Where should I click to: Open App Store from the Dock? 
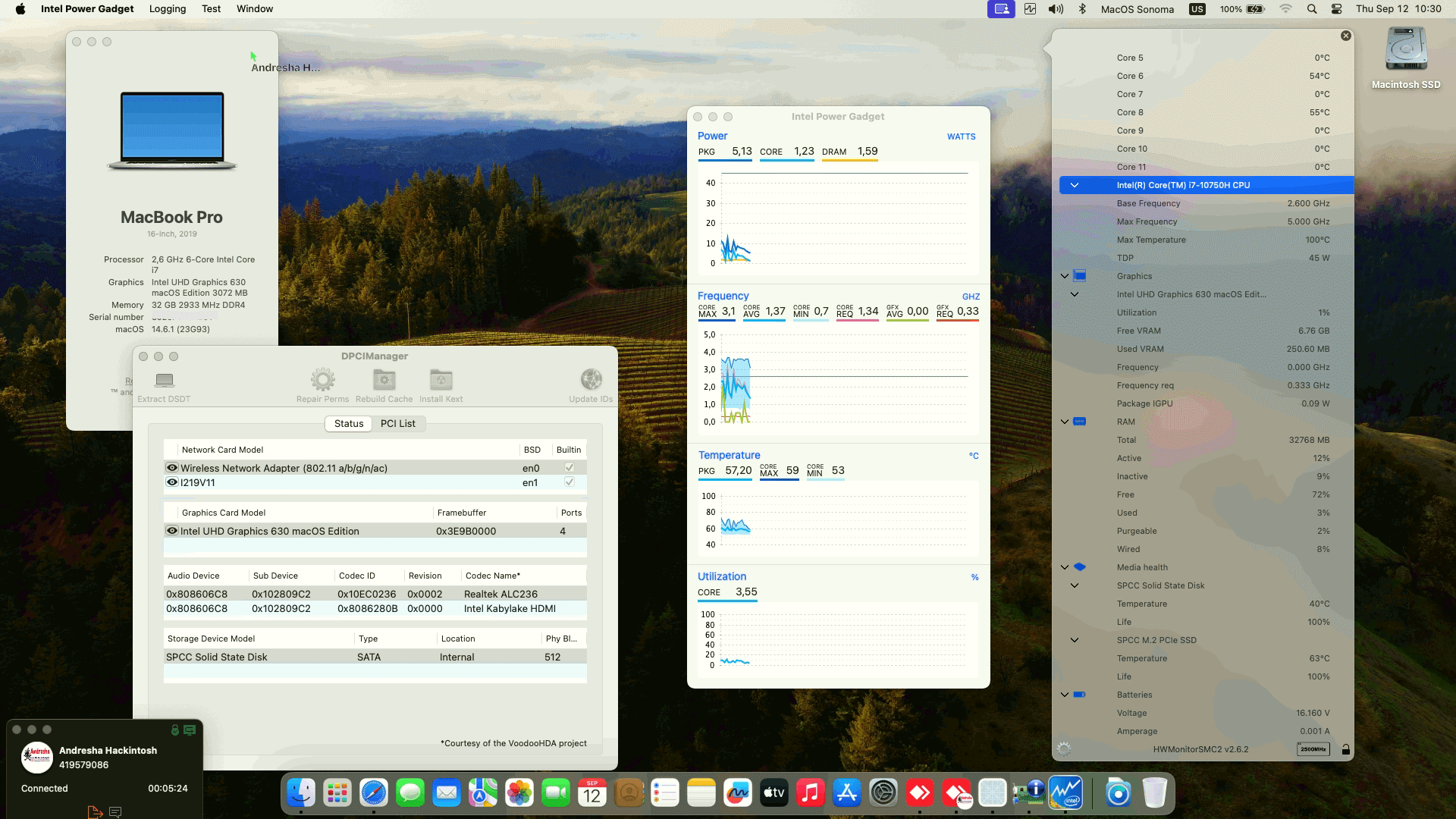[847, 793]
